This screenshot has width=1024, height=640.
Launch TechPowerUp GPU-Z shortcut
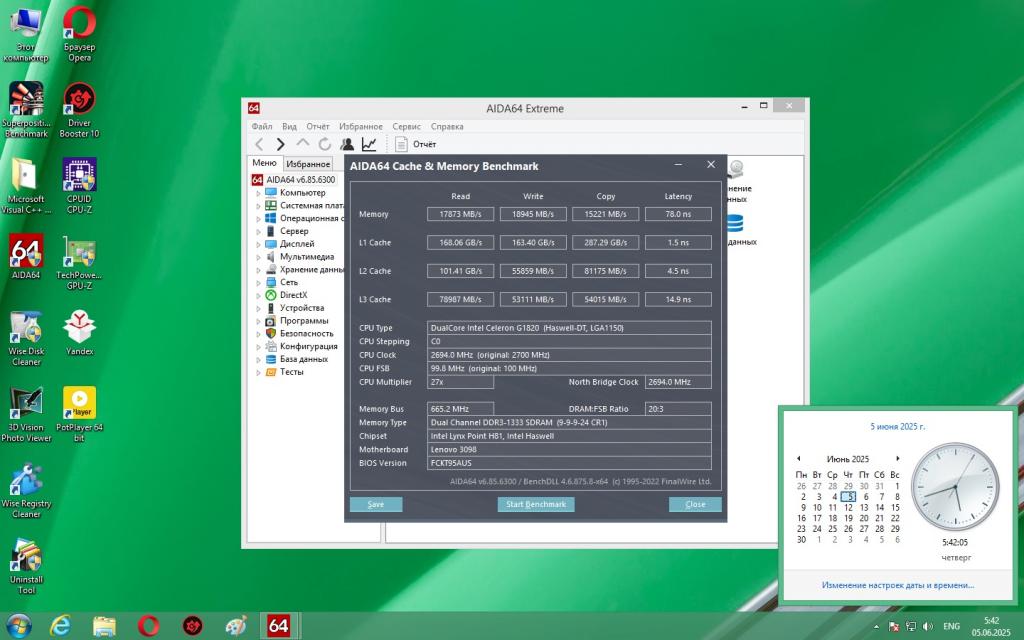coord(79,262)
